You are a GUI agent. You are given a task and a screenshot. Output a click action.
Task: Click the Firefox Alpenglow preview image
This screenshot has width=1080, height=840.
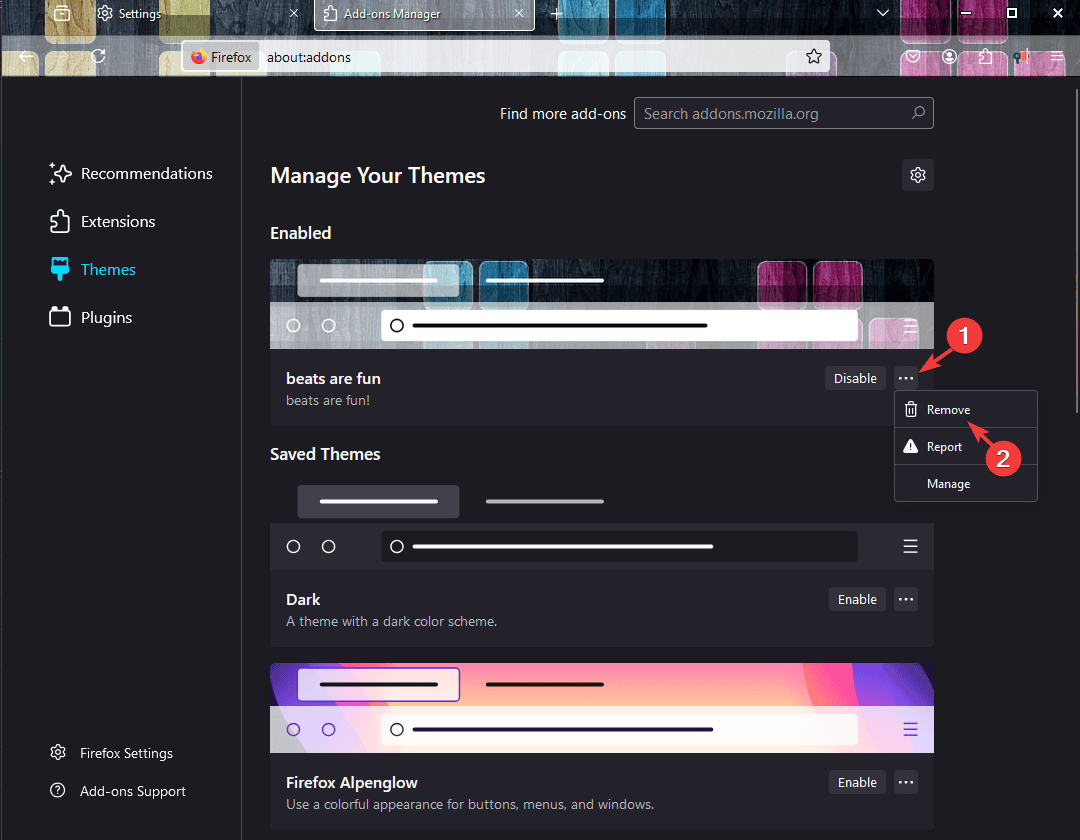(x=601, y=708)
